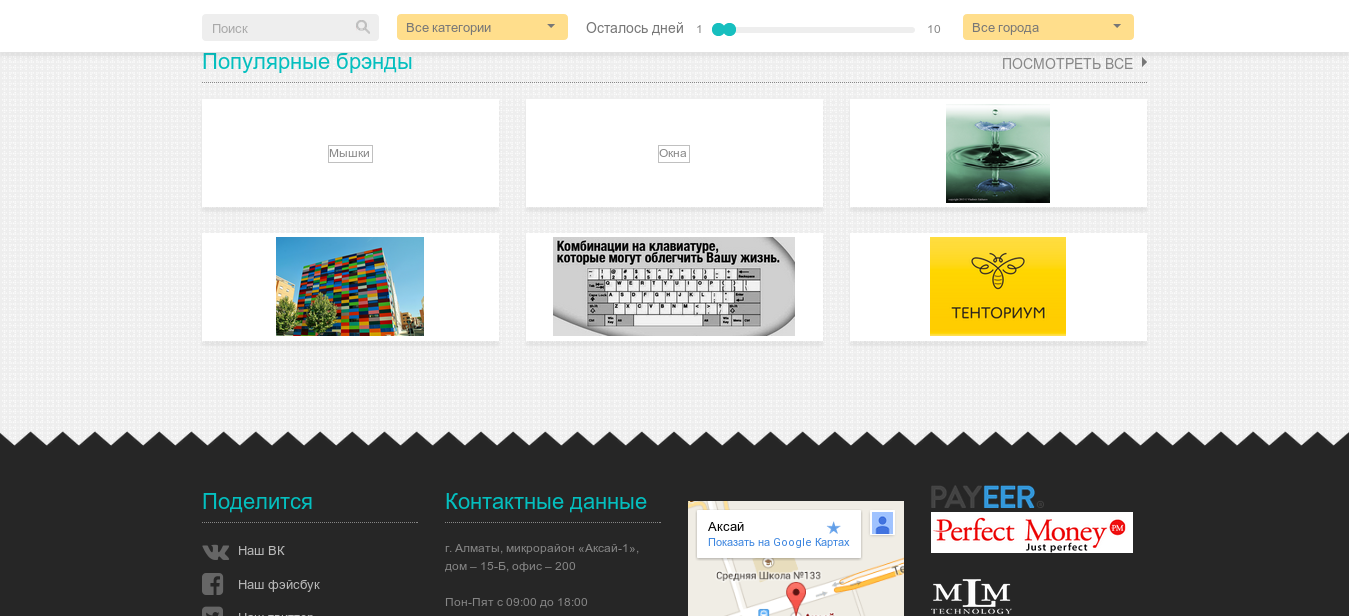Open the Мышки brand card
Viewport: 1349px width, 616px height.
(350, 153)
